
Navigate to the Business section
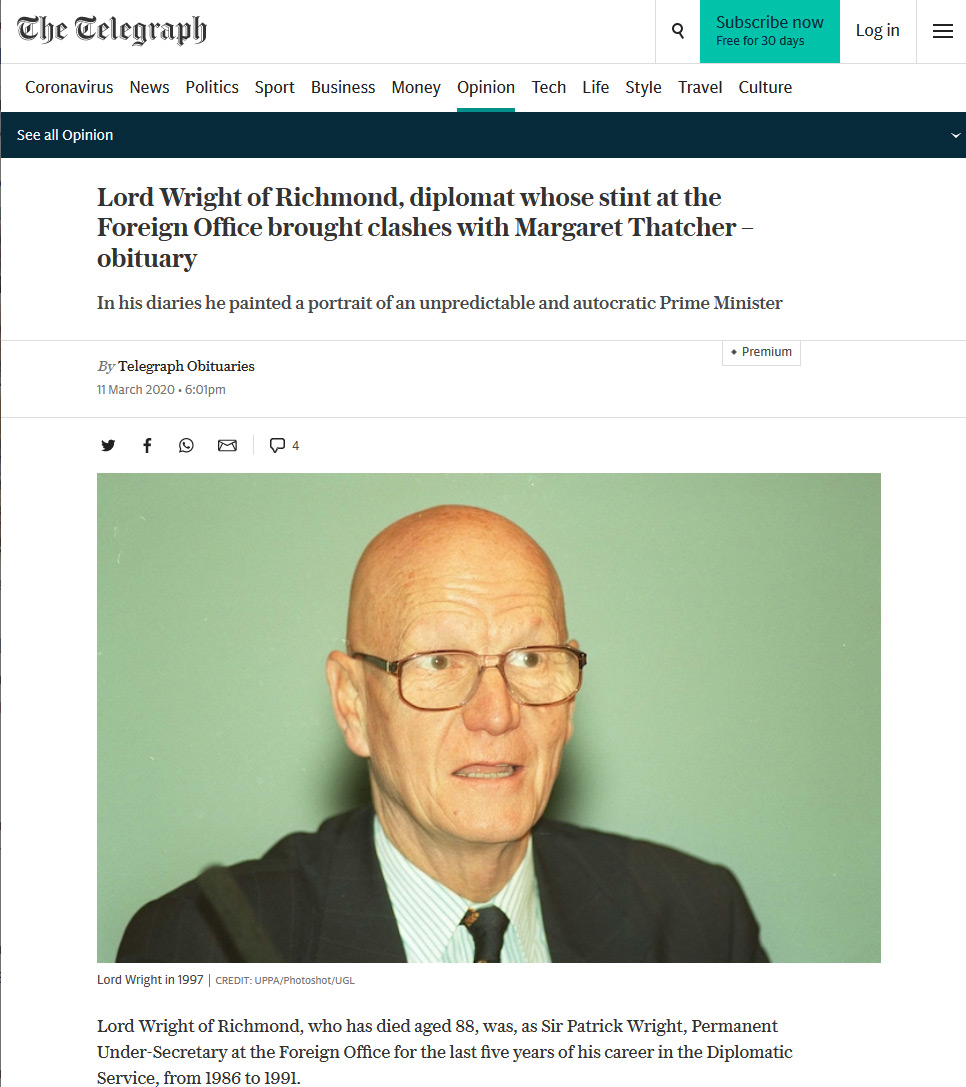click(343, 87)
